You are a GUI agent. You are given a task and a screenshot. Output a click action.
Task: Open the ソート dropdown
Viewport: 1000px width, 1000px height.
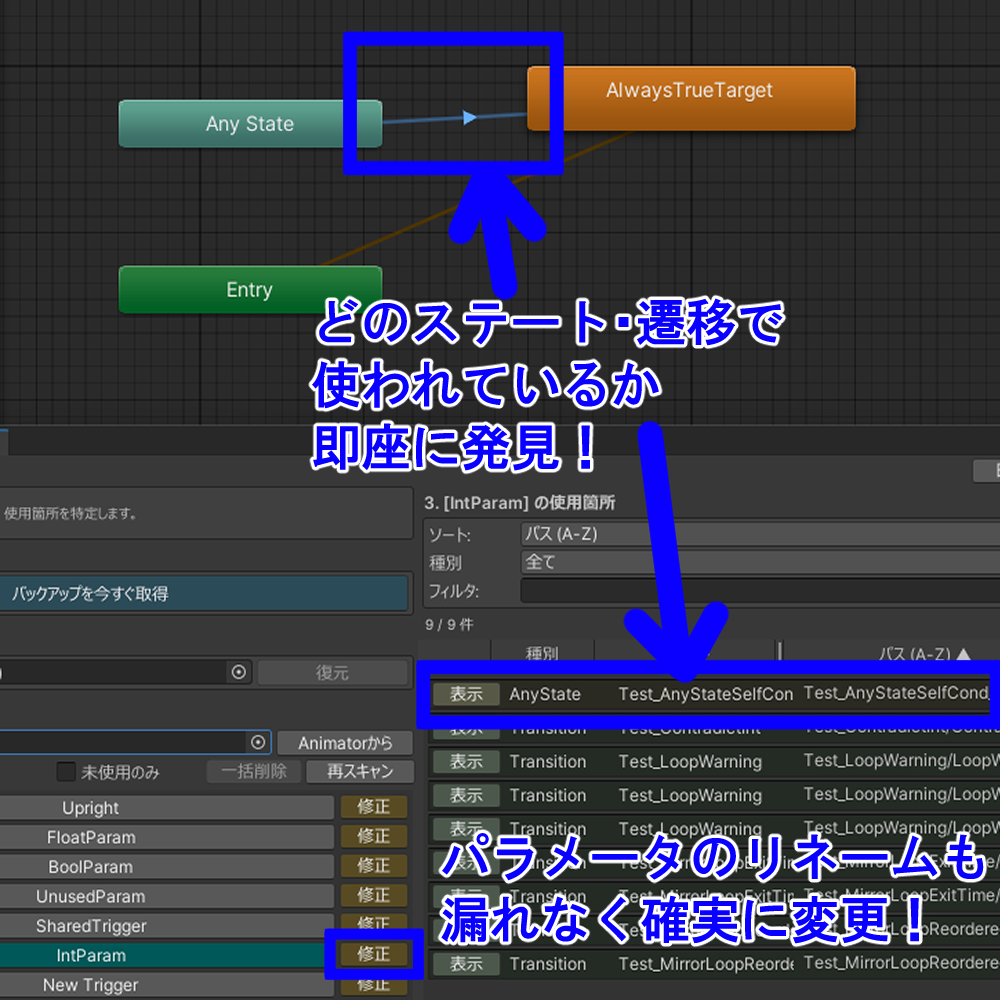coord(760,534)
